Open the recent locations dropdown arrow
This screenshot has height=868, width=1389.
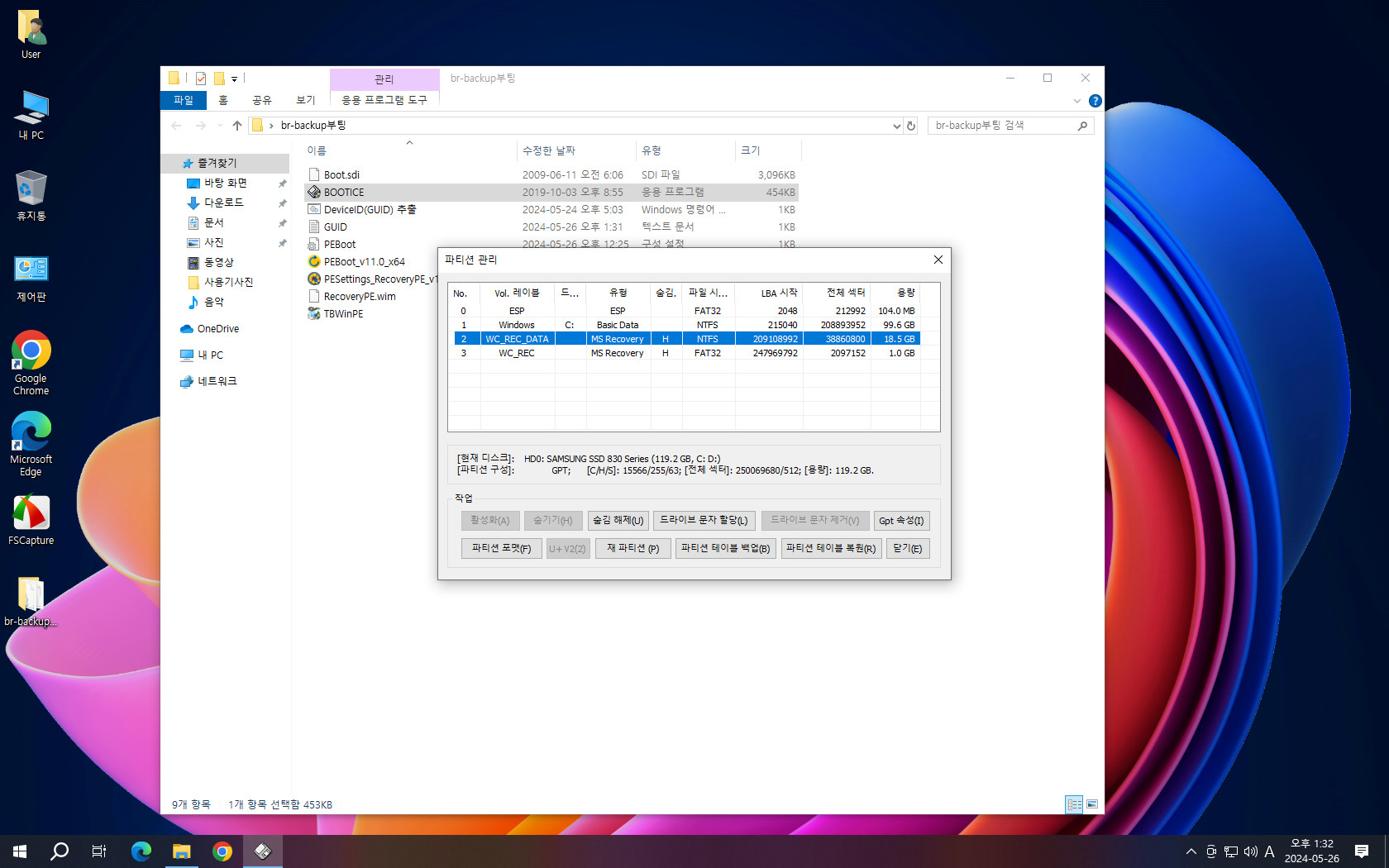point(220,126)
